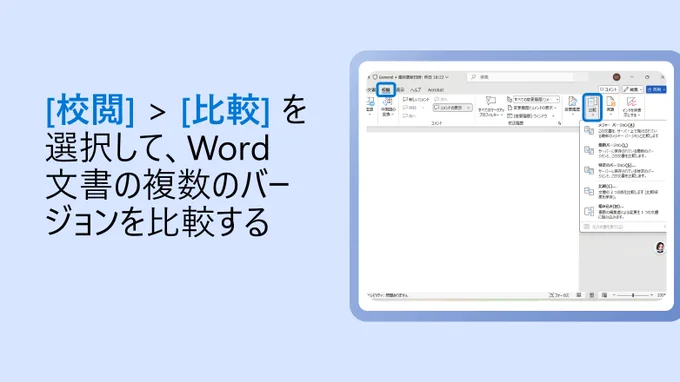The image size is (680, 382).
Task: Click the 新しいコメント (New Comment) button
Action: tap(416, 100)
